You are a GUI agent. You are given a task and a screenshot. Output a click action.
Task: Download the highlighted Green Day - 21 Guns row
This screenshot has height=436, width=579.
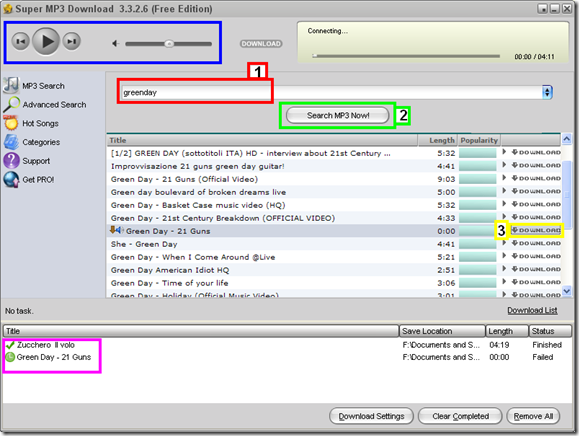[x=536, y=230]
